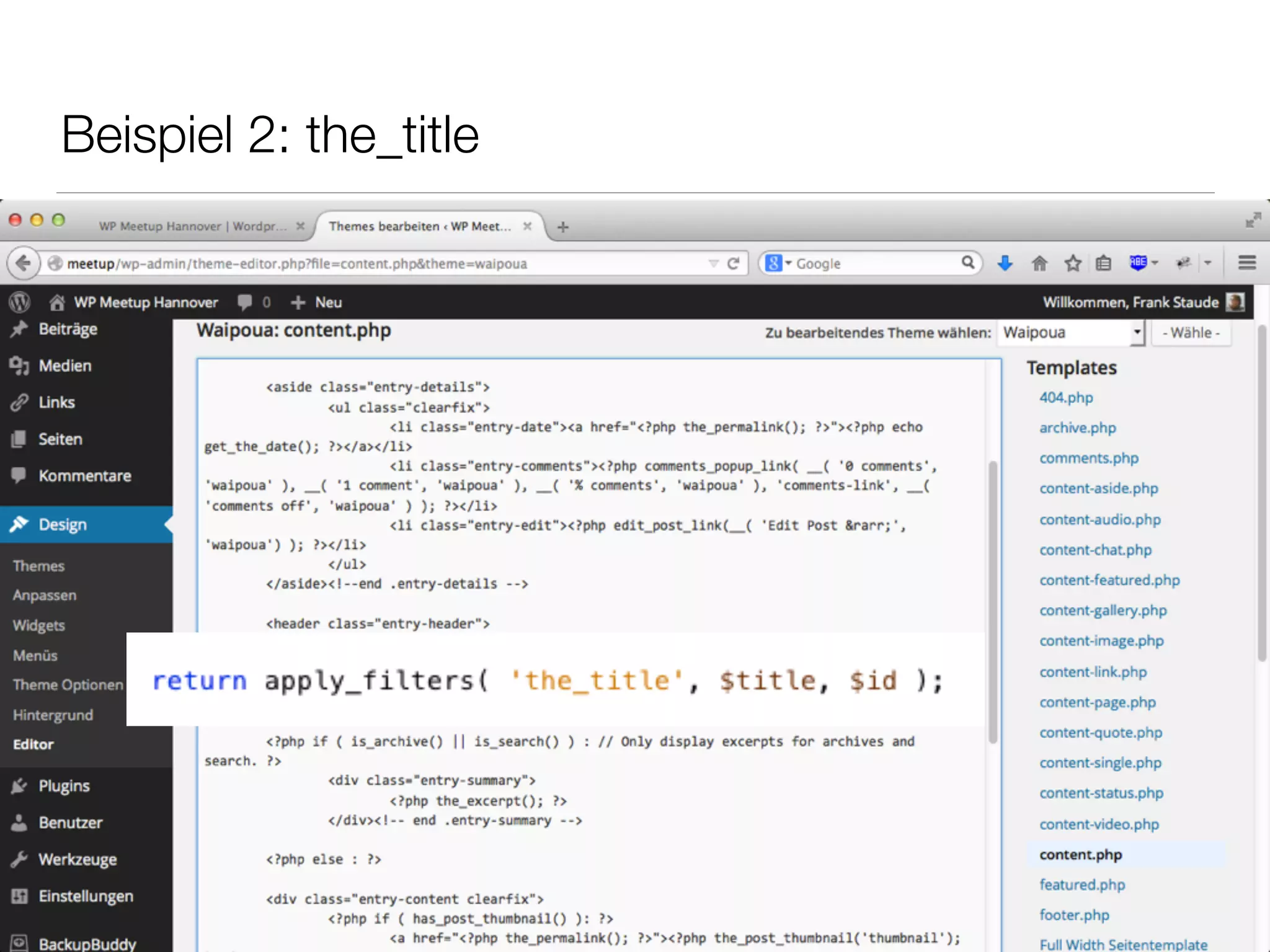Open Theme Optionen submenu entry
Screen dimensions: 1270x952
pyautogui.click(x=68, y=685)
